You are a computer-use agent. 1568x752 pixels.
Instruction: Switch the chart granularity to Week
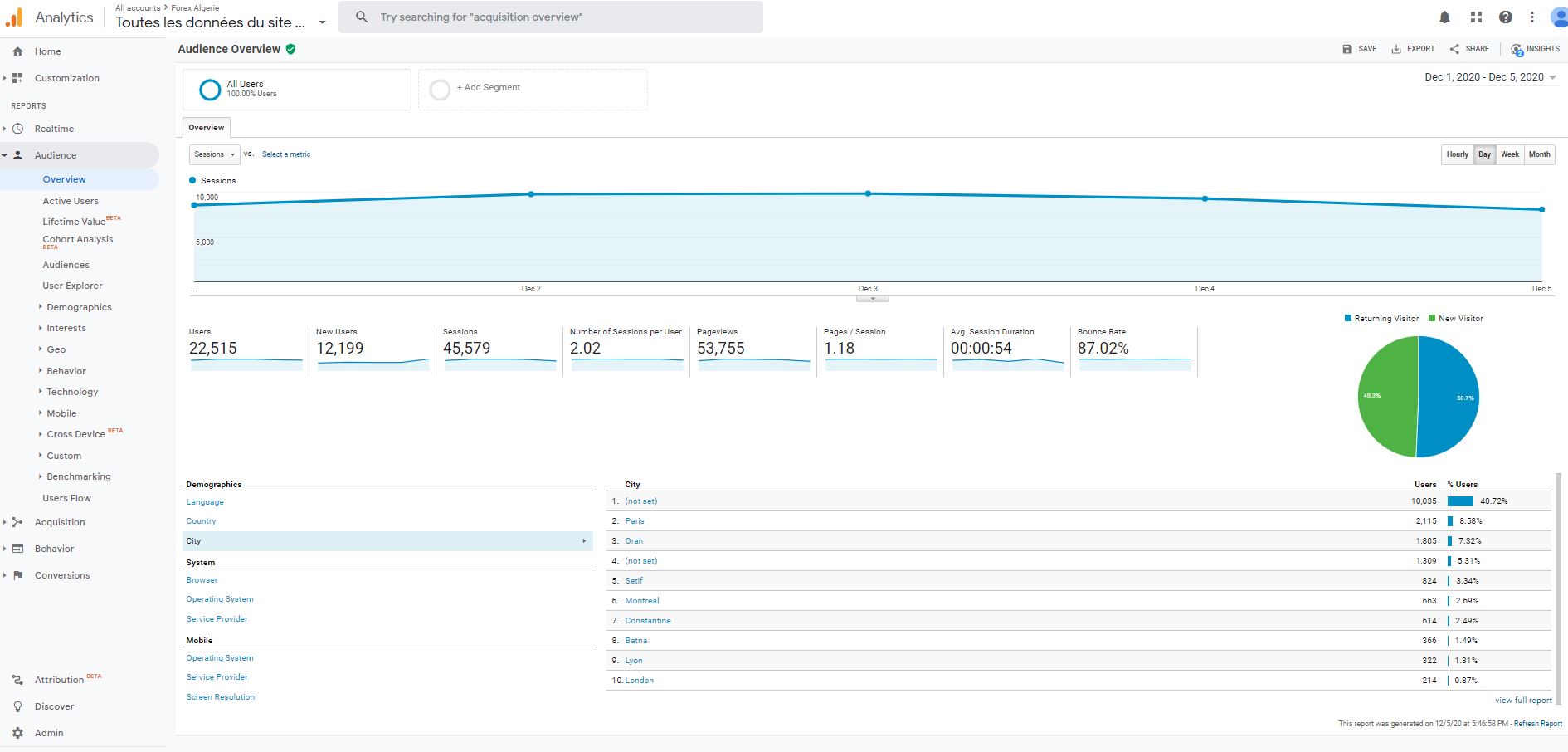coord(1510,154)
